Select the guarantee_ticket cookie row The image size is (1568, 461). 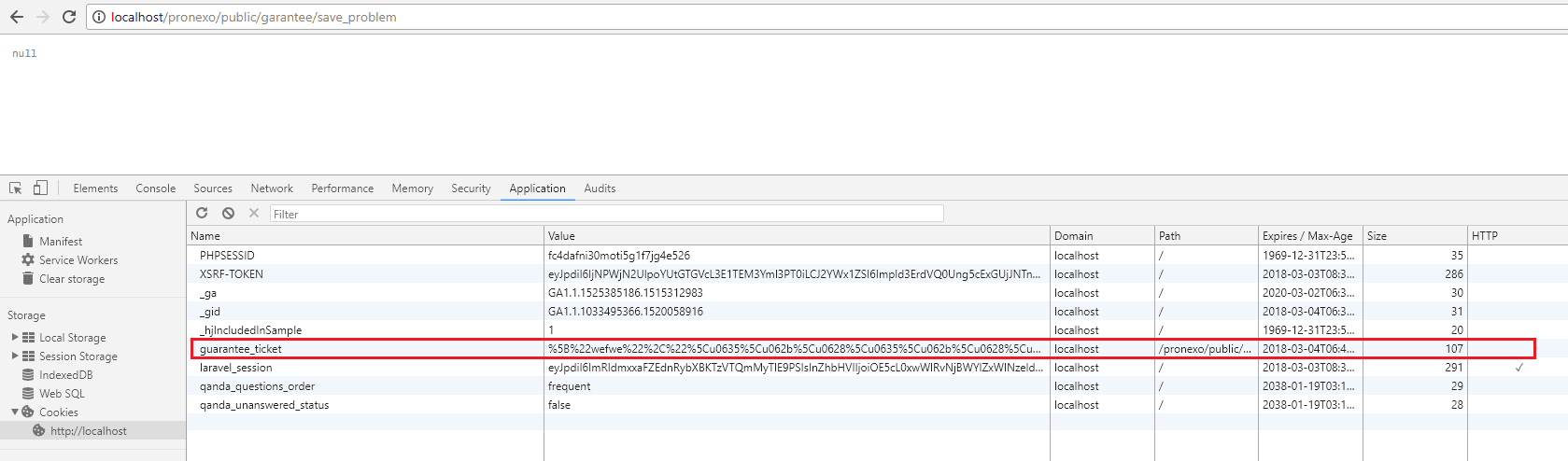pos(878,348)
